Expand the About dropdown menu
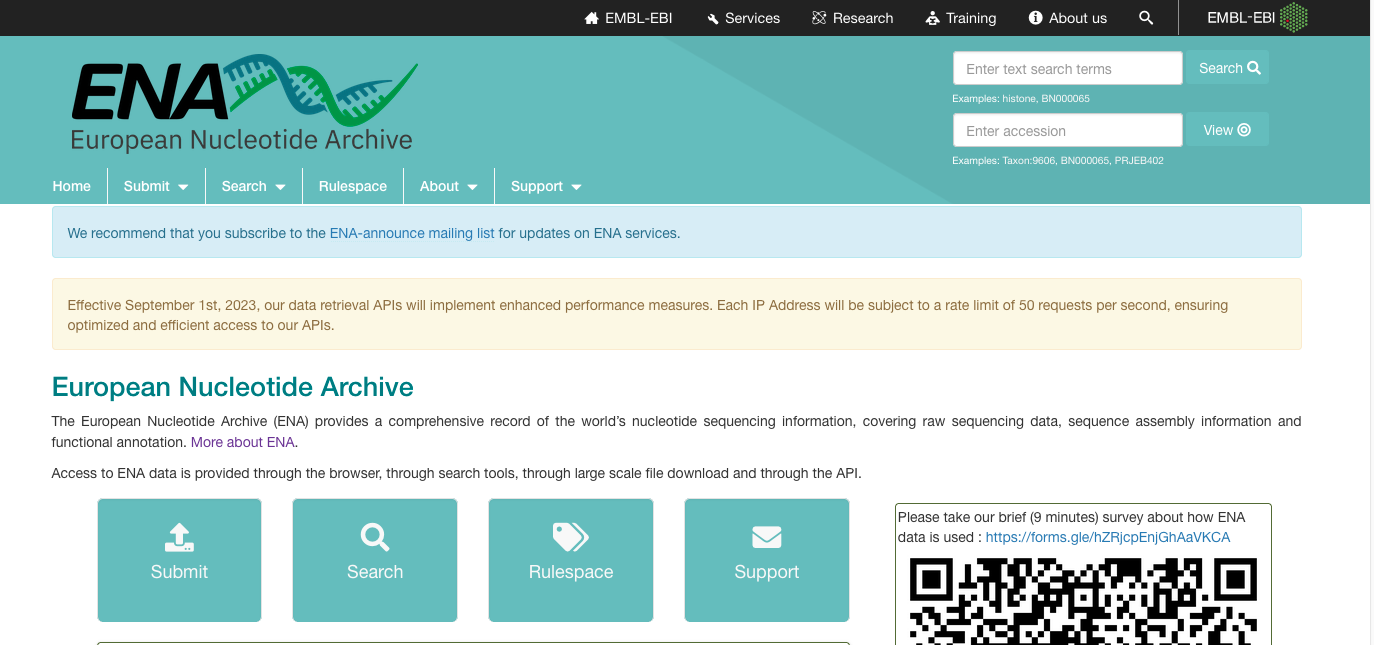This screenshot has height=645, width=1374. tap(449, 186)
